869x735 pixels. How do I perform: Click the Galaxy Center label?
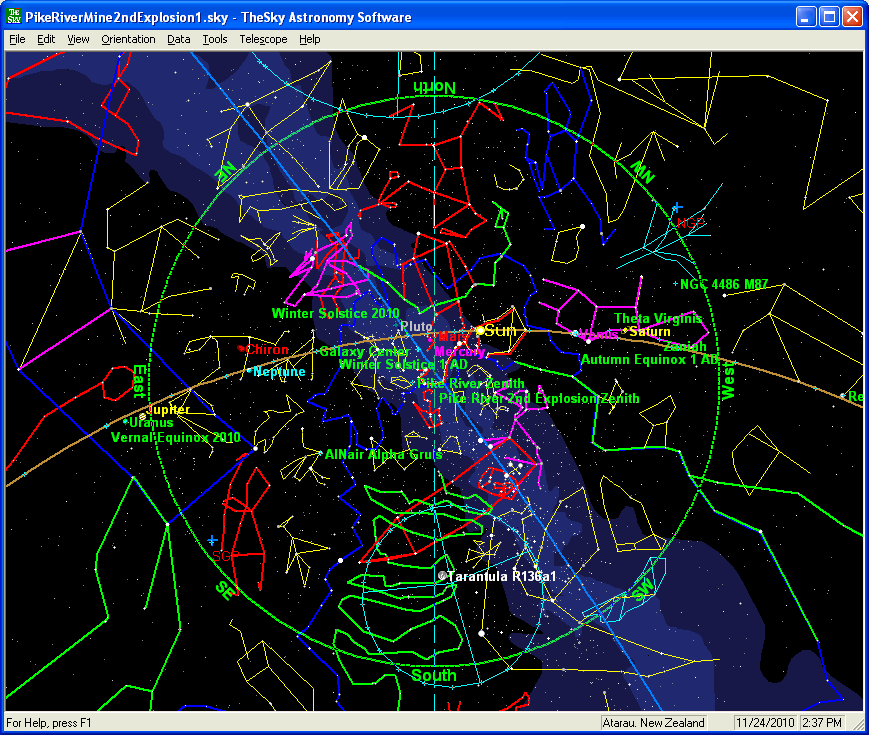coord(364,351)
